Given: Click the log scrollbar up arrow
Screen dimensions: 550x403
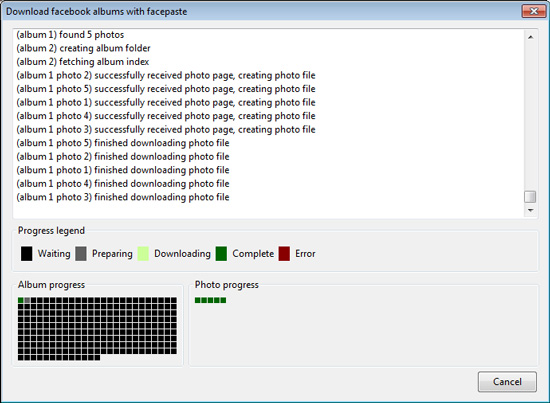Looking at the screenshot, I should (x=530, y=37).
